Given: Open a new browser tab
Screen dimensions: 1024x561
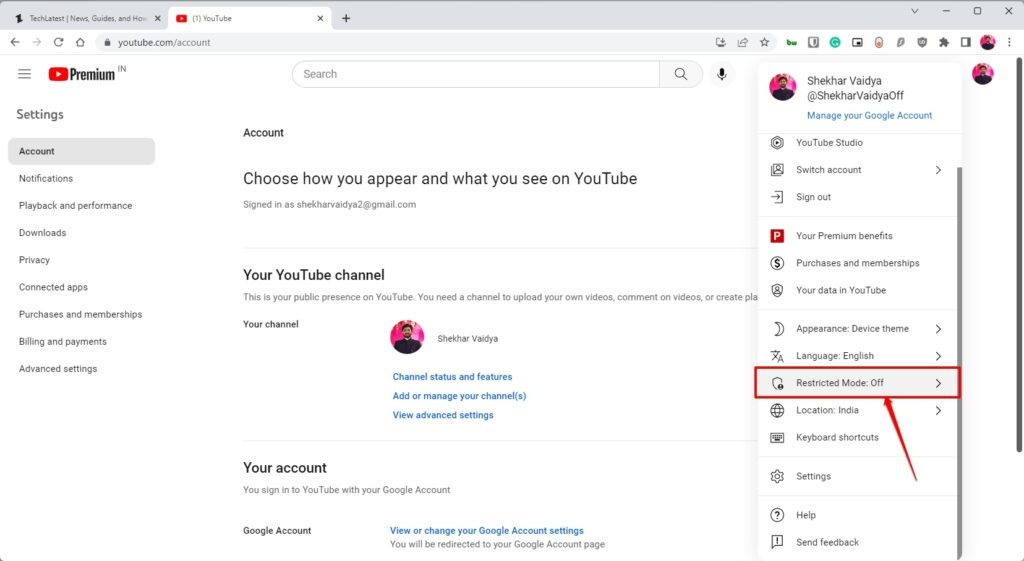Looking at the screenshot, I should pyautogui.click(x=346, y=18).
